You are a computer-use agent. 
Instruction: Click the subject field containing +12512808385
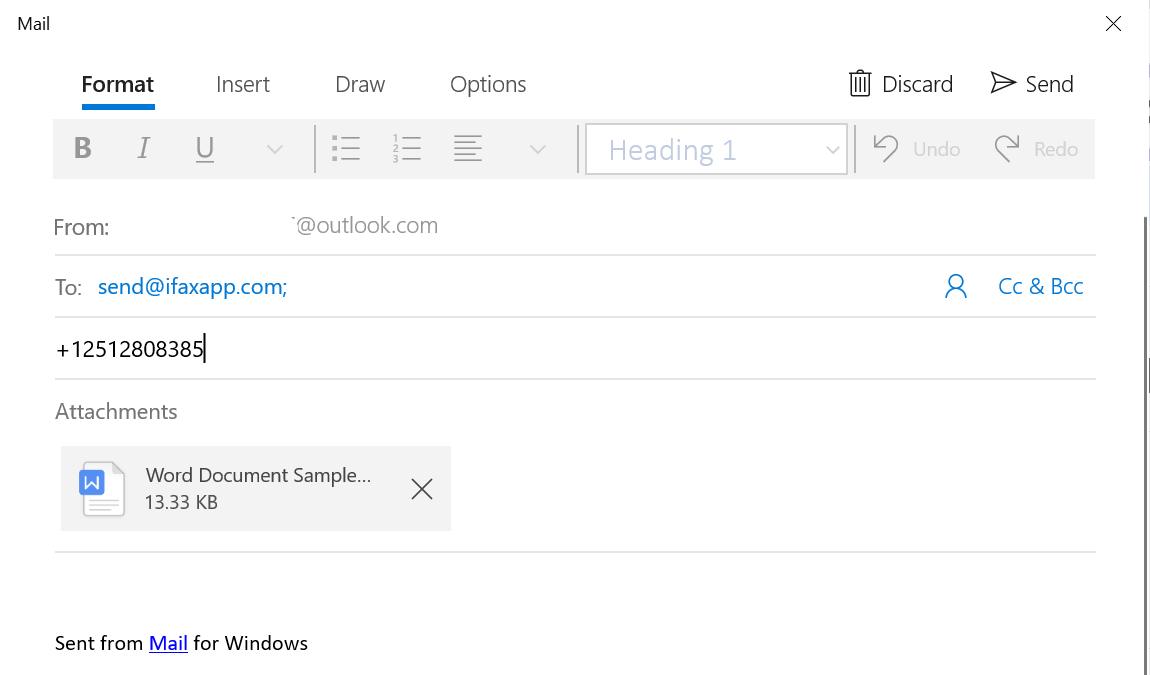[130, 348]
